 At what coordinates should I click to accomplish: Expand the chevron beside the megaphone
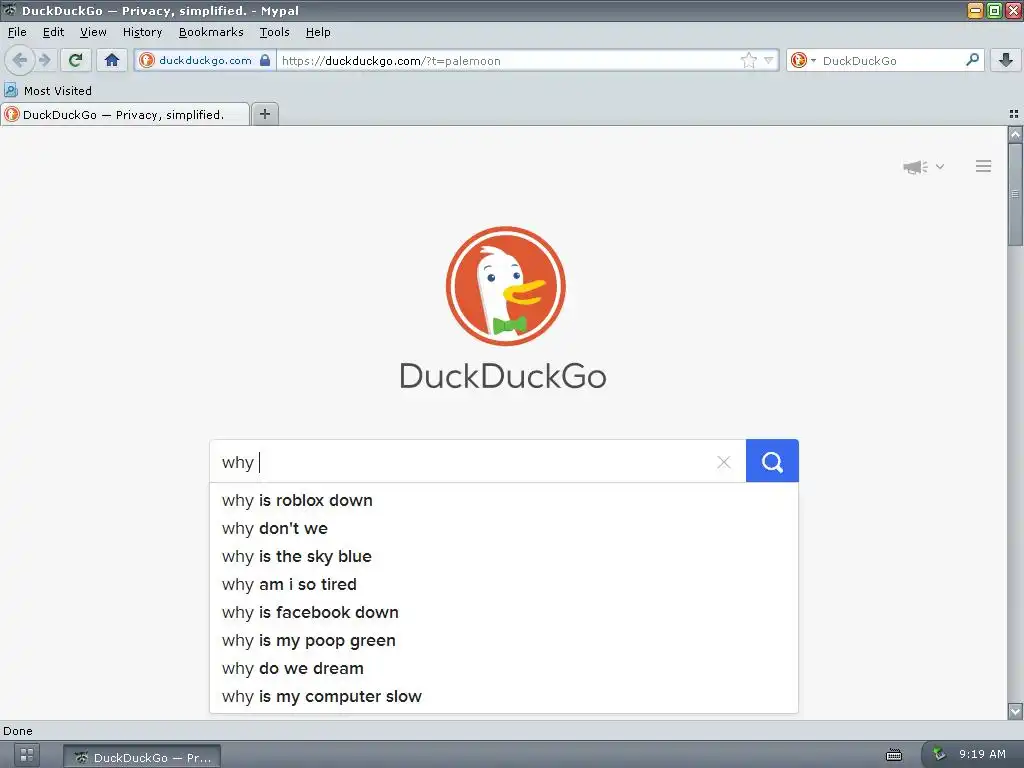[940, 167]
